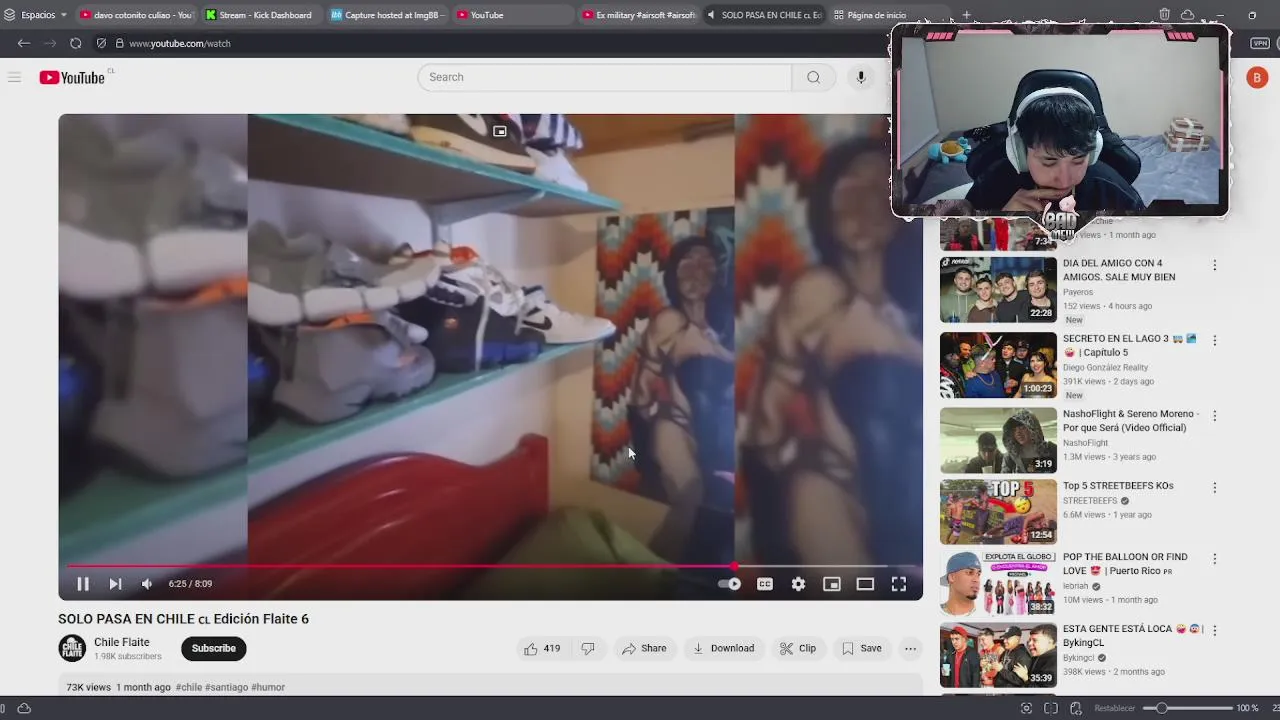Switch to the plain YouTube tab
The height and width of the screenshot is (720, 1280).
click(513, 15)
